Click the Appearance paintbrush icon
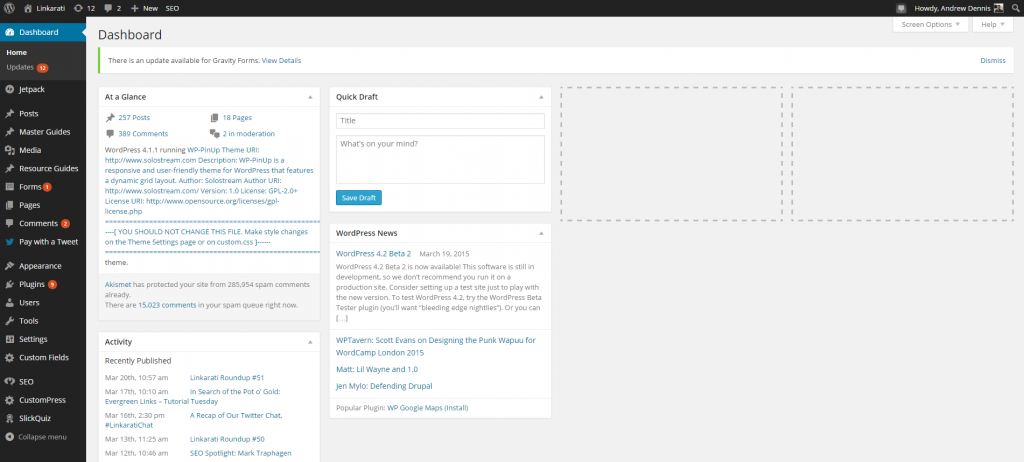Image resolution: width=1024 pixels, height=462 pixels. [10, 266]
